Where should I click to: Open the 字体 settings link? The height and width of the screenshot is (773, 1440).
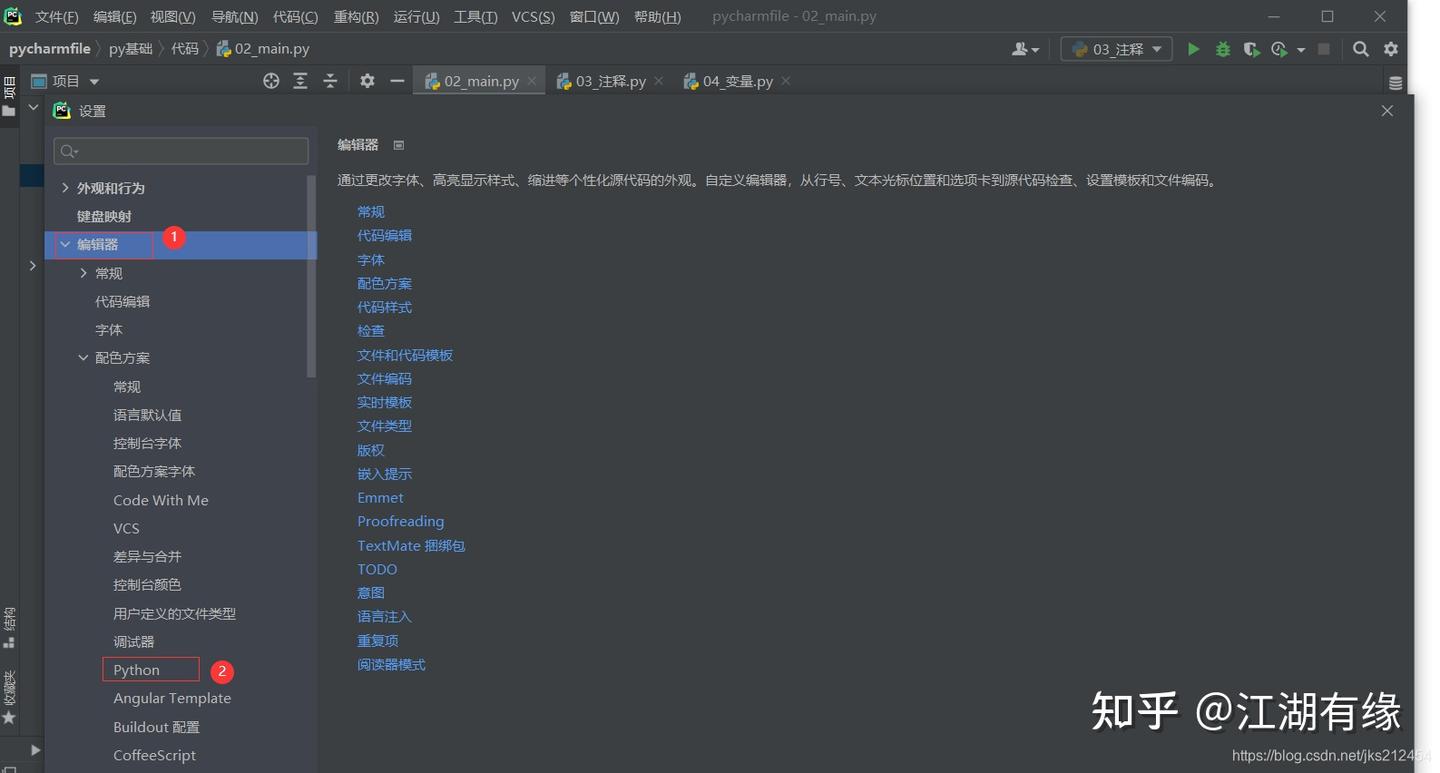tap(370, 259)
